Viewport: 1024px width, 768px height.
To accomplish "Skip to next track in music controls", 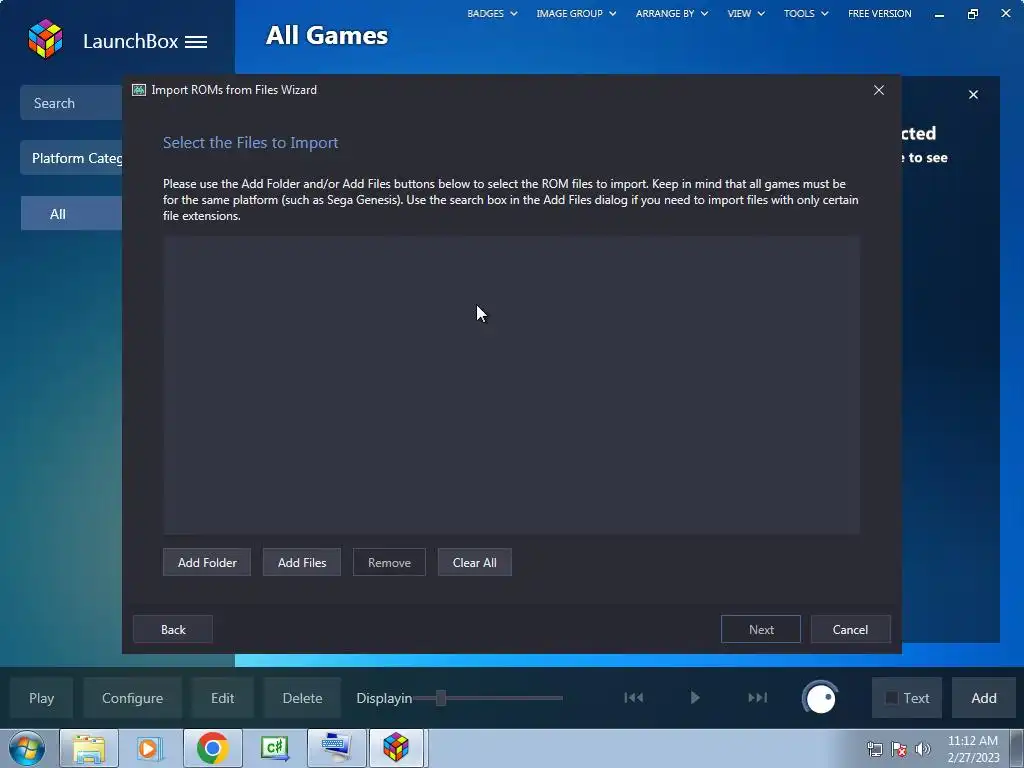I will 758,697.
